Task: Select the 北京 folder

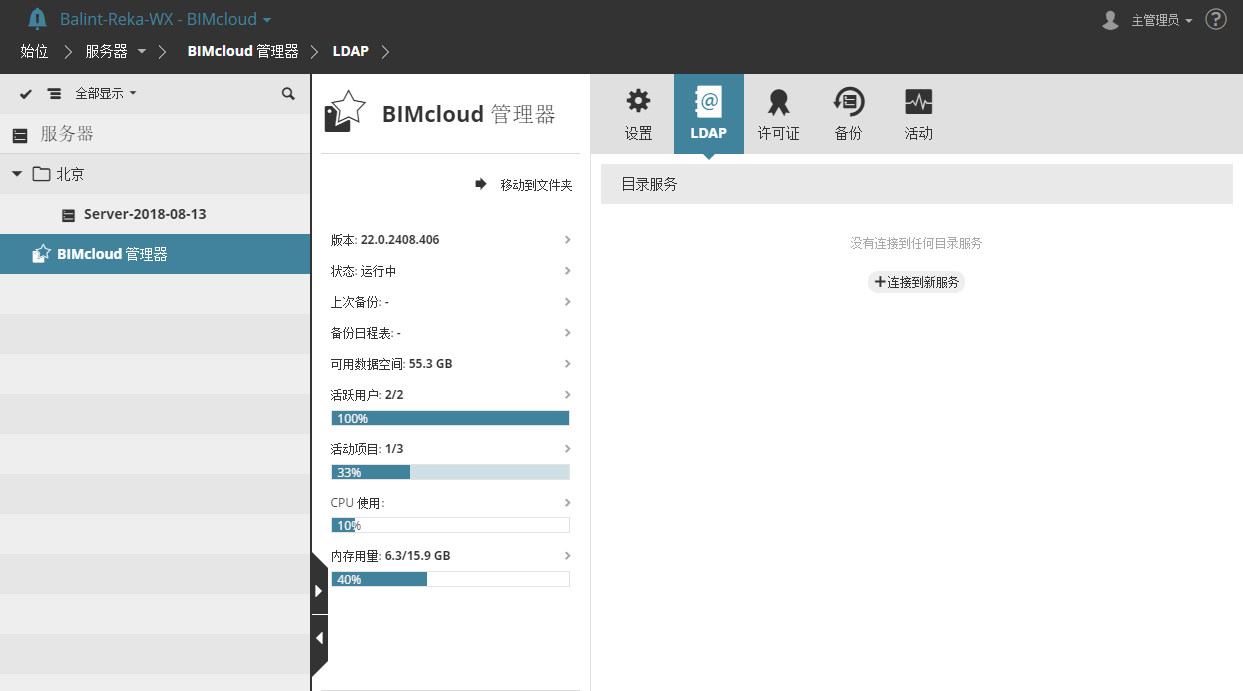Action: (155, 174)
